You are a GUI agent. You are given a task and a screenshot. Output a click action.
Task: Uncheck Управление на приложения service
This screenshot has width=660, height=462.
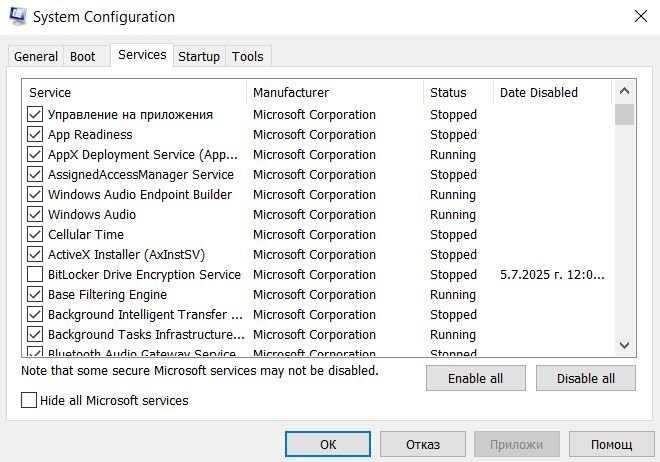pos(35,114)
